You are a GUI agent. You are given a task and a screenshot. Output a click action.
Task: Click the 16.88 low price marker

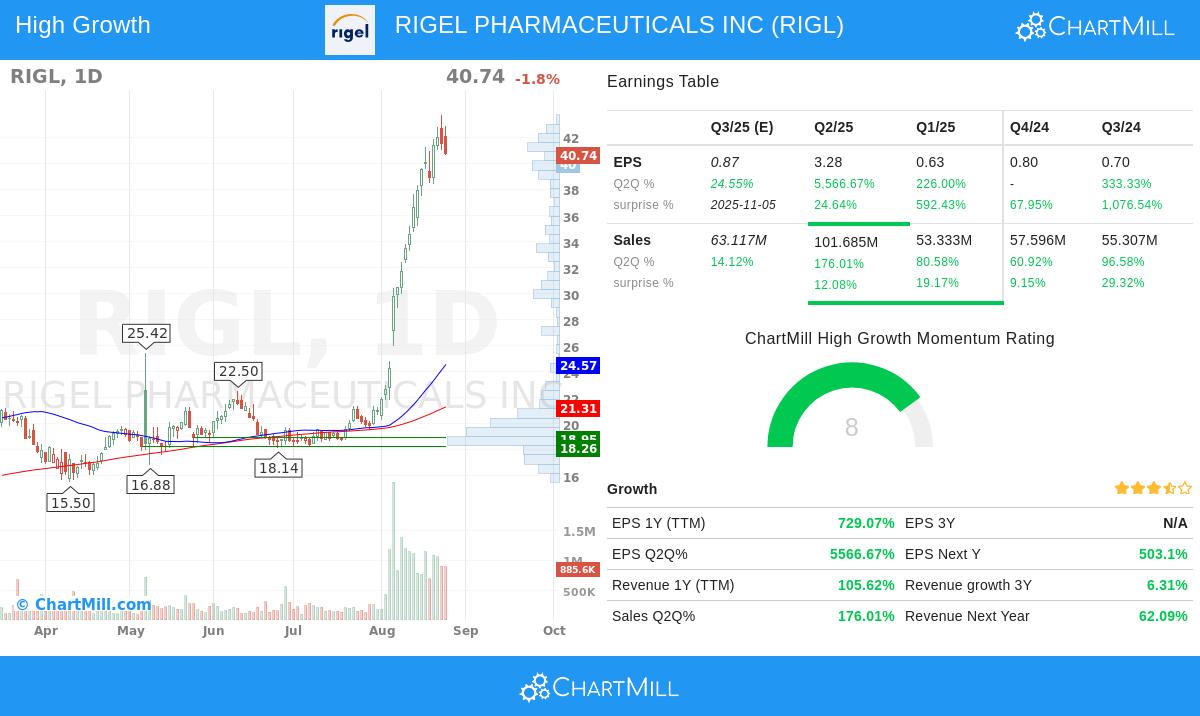pos(151,484)
